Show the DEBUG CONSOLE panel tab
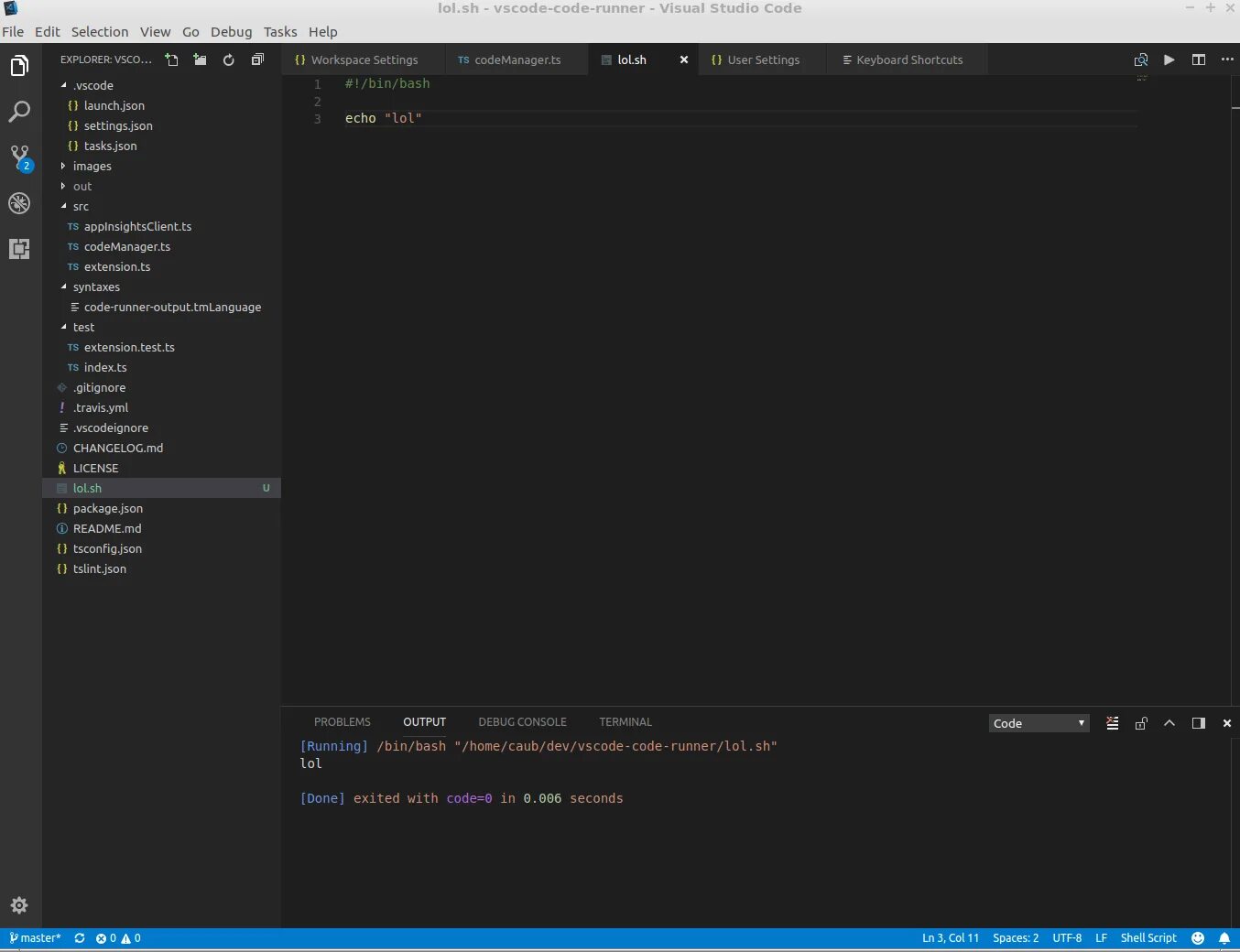The image size is (1240, 952). (x=522, y=722)
